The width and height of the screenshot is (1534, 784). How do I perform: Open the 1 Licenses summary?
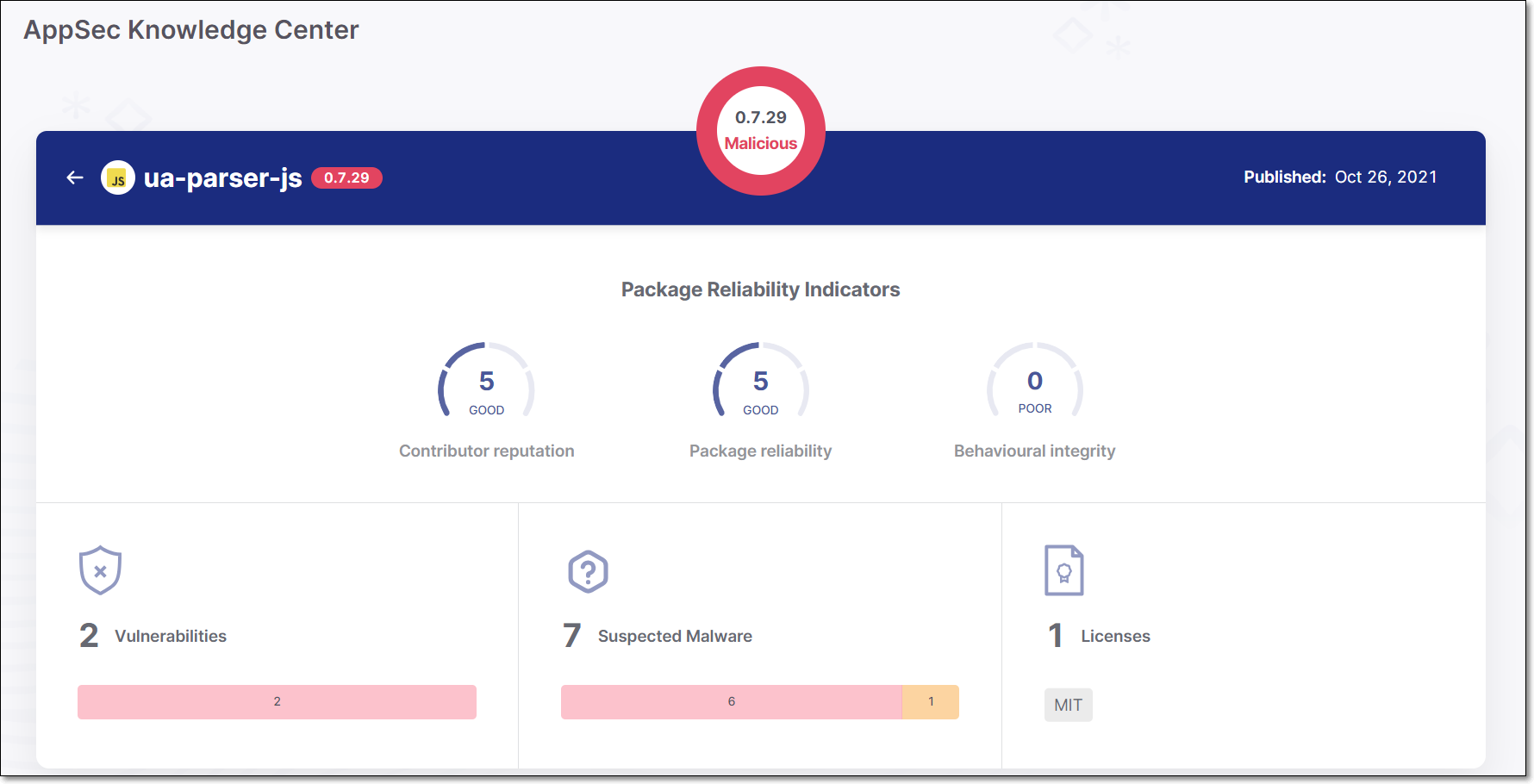tap(1099, 636)
